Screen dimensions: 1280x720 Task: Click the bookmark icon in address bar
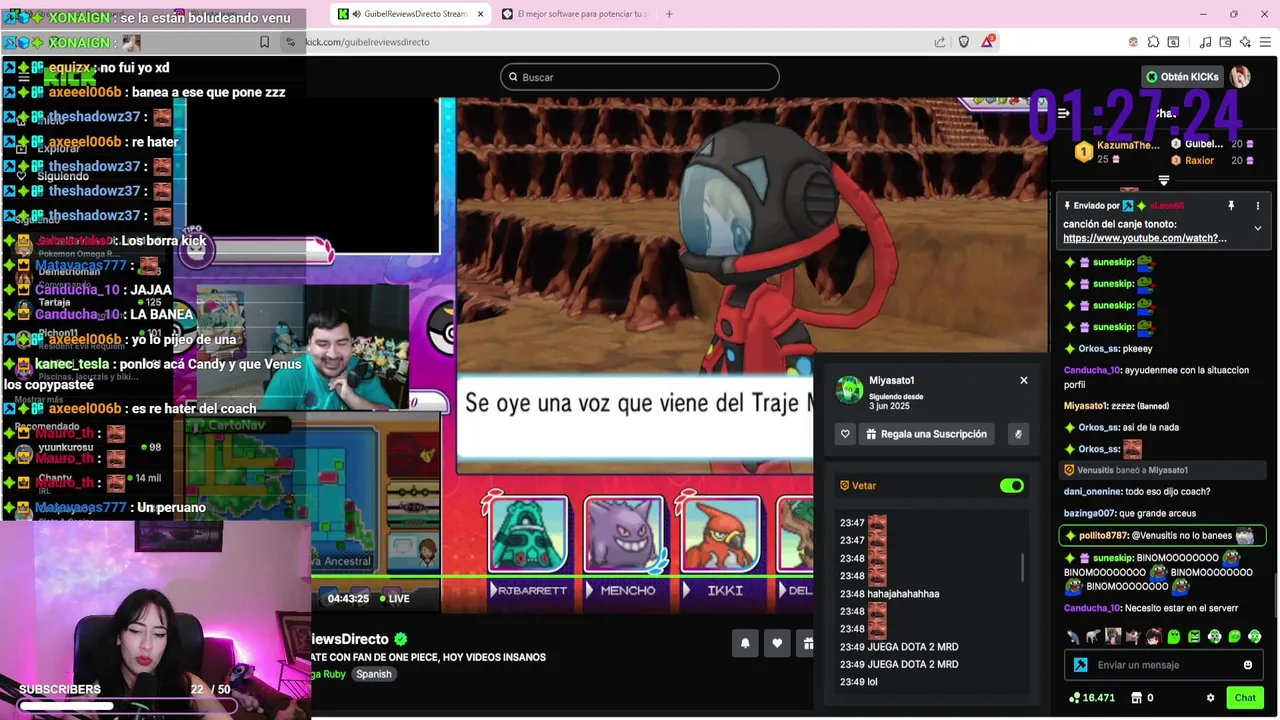264,42
